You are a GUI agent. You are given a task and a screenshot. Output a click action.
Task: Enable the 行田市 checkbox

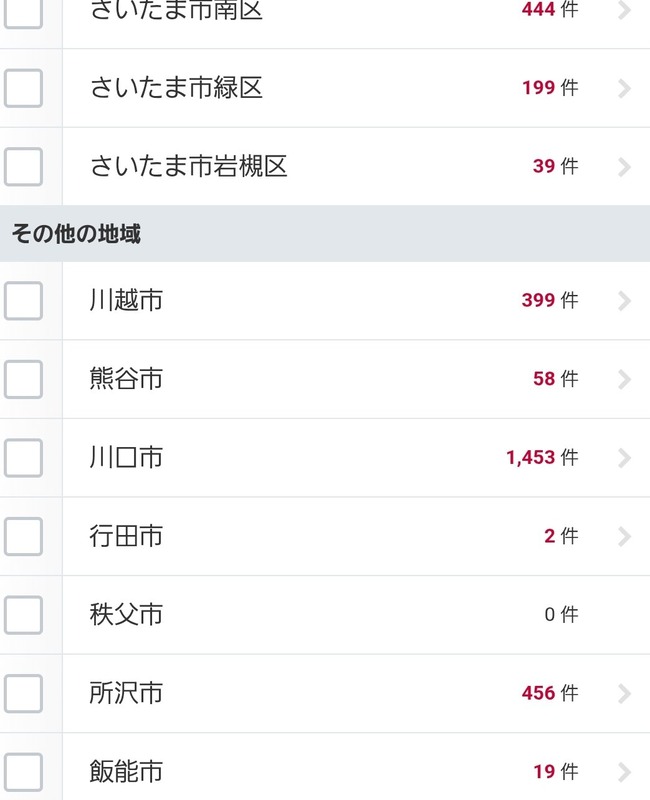(x=24, y=536)
